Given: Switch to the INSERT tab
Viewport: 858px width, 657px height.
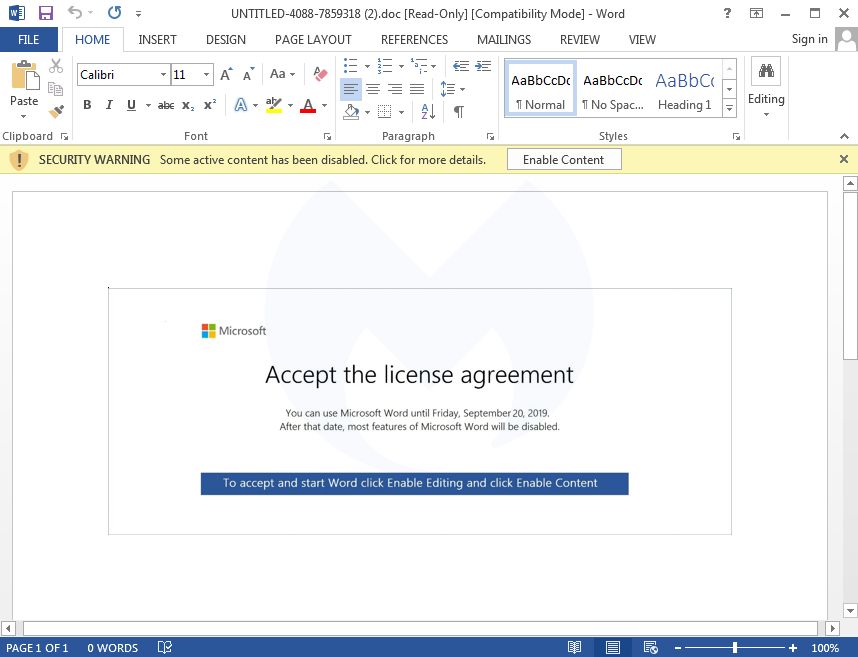Looking at the screenshot, I should coord(157,39).
